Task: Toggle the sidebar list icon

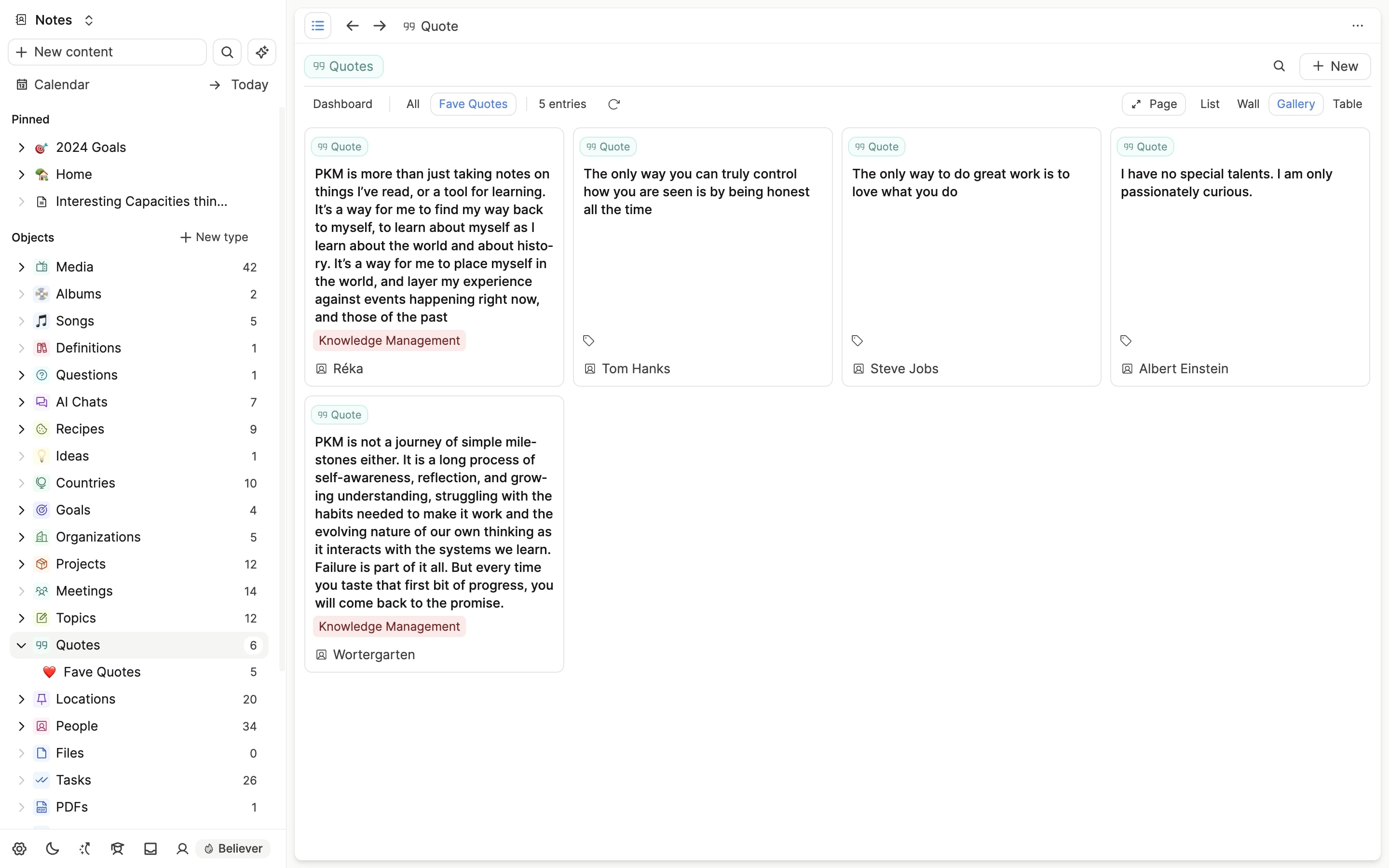Action: pyautogui.click(x=317, y=26)
